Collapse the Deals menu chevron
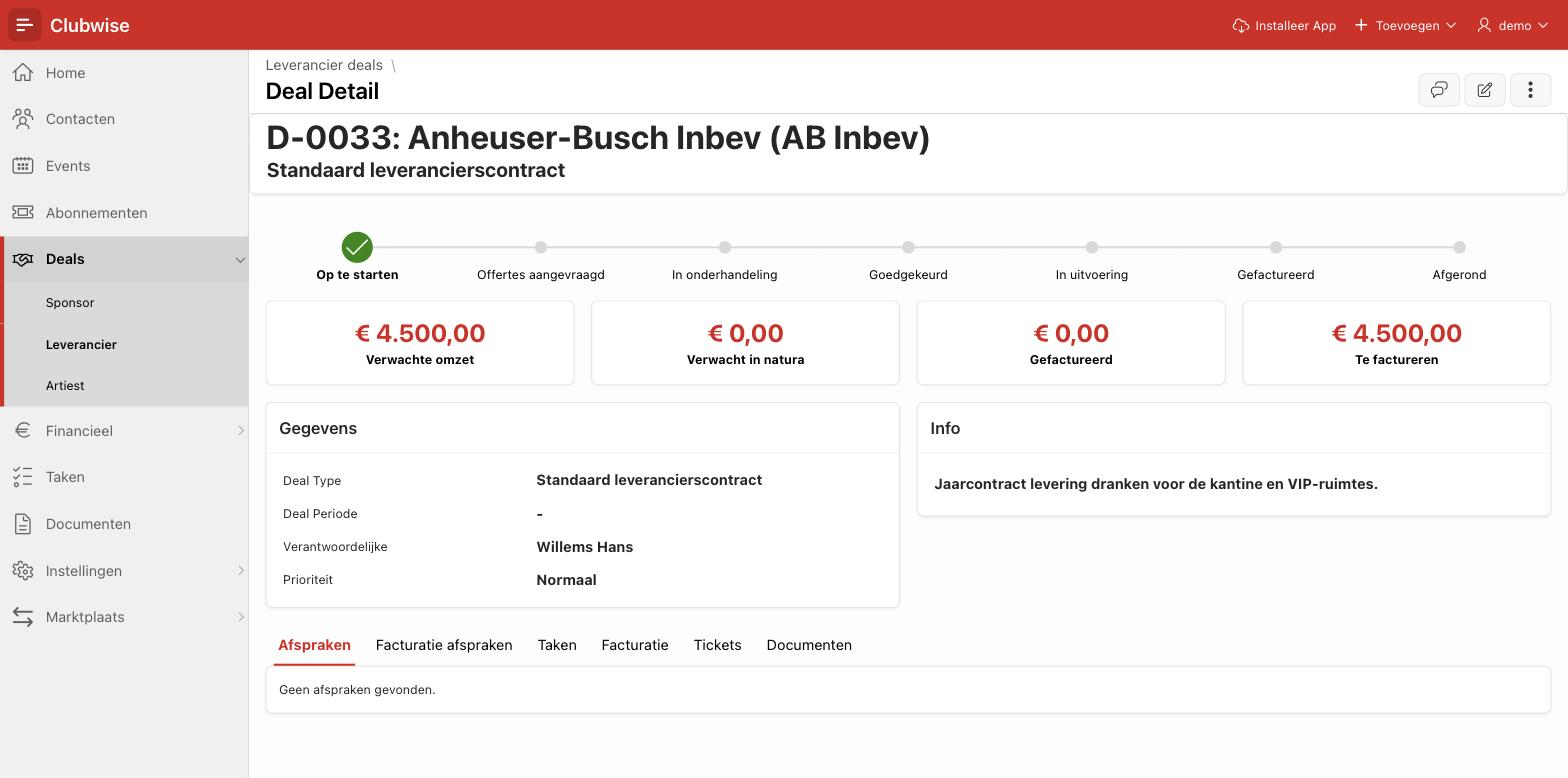Image resolution: width=1568 pixels, height=778 pixels. click(240, 260)
